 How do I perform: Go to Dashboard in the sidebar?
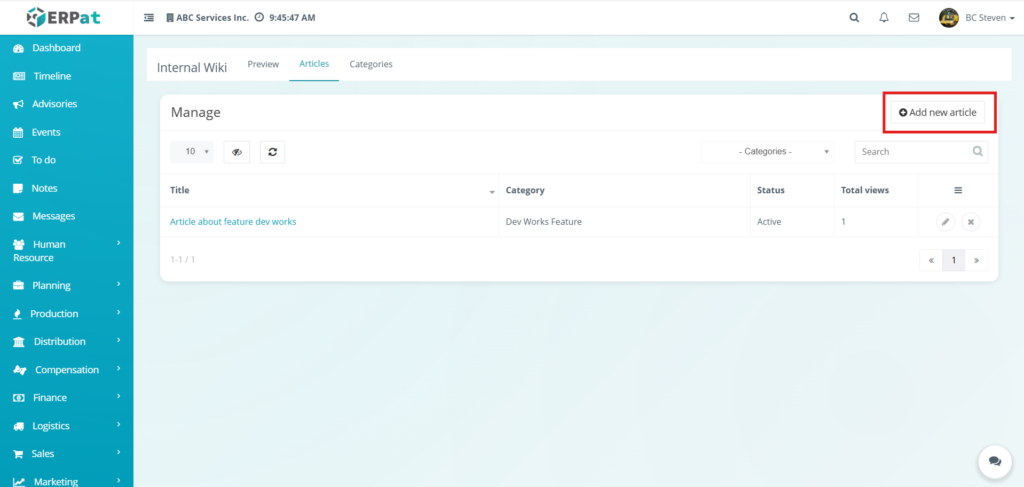[56, 48]
